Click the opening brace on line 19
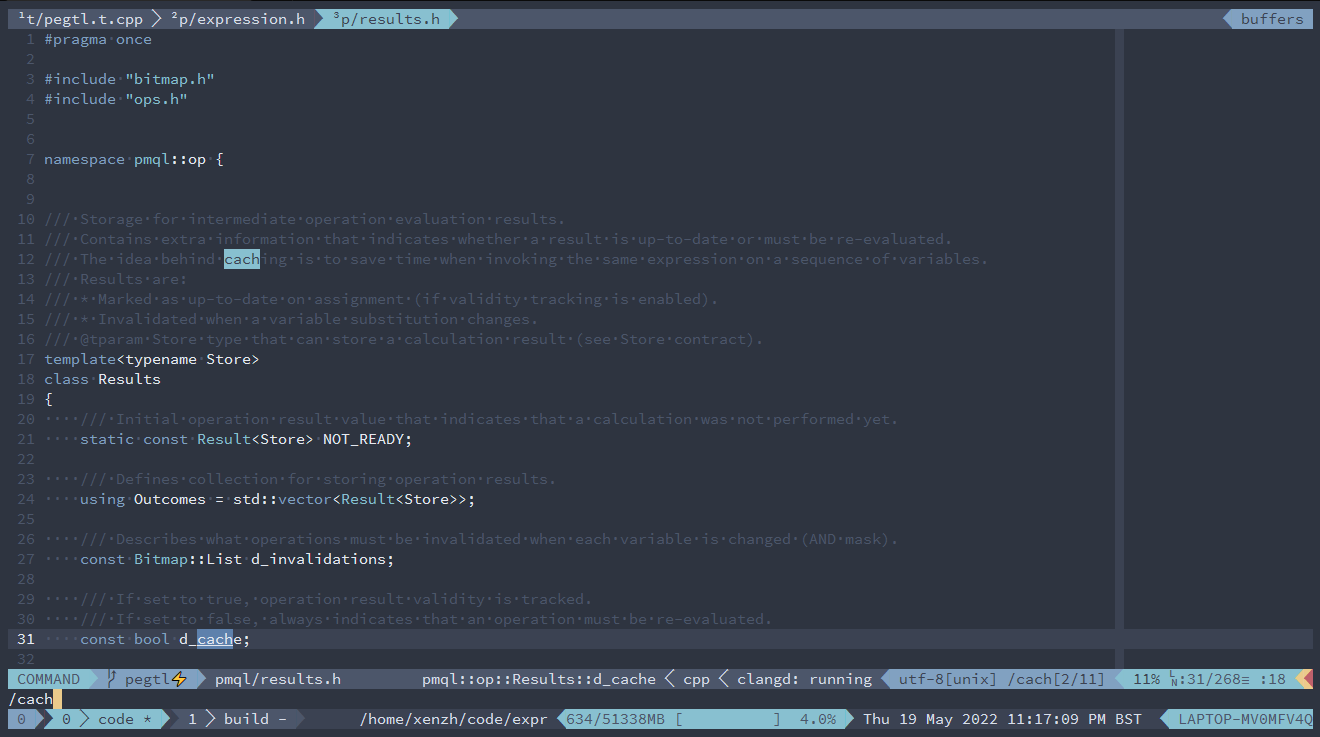This screenshot has height=737, width=1320. (x=48, y=399)
